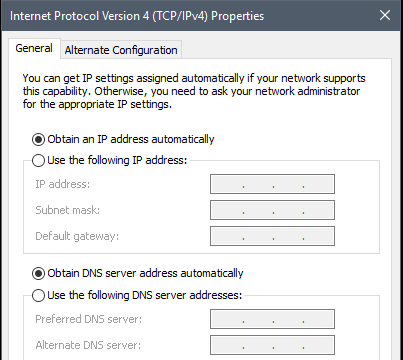This screenshot has height=360, width=403.
Task: Click into the Subnet mask input box
Action: (272, 210)
